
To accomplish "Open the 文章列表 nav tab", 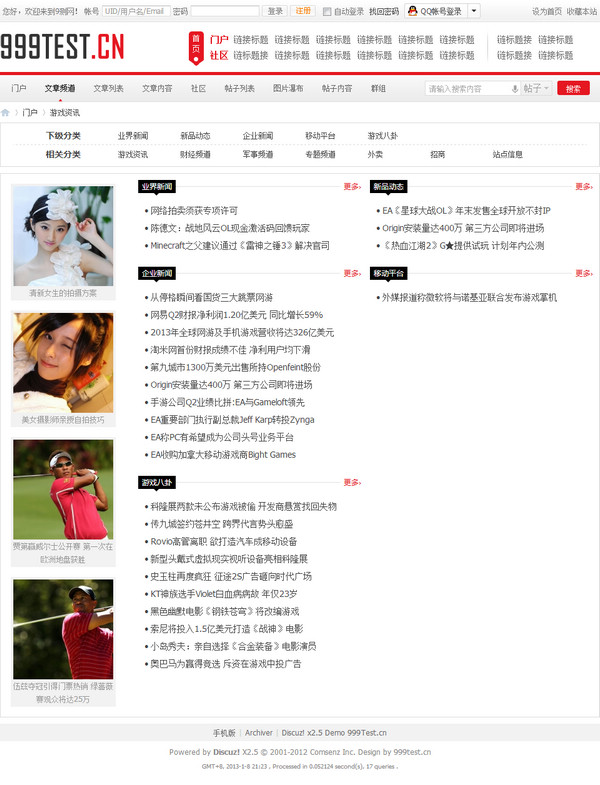I will coord(108,88).
